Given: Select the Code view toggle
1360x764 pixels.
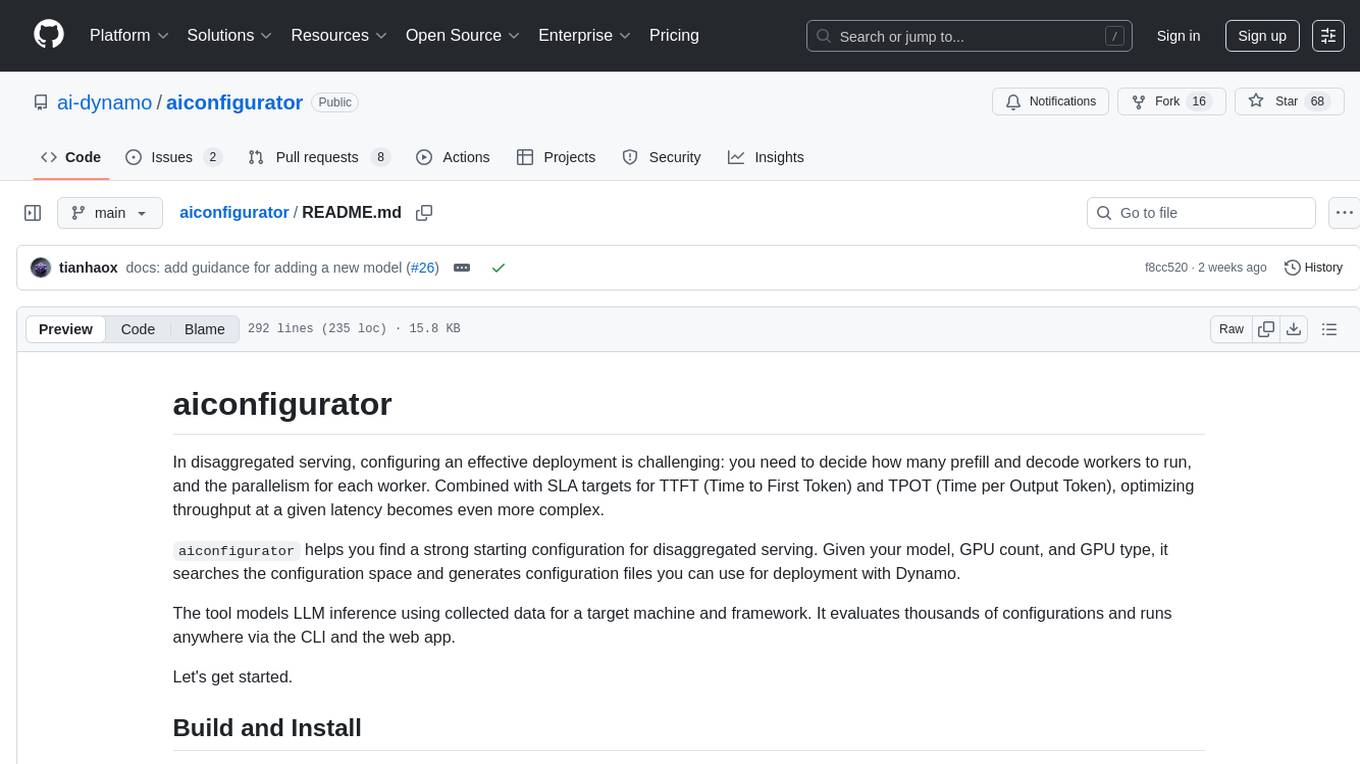Looking at the screenshot, I should tap(138, 329).
